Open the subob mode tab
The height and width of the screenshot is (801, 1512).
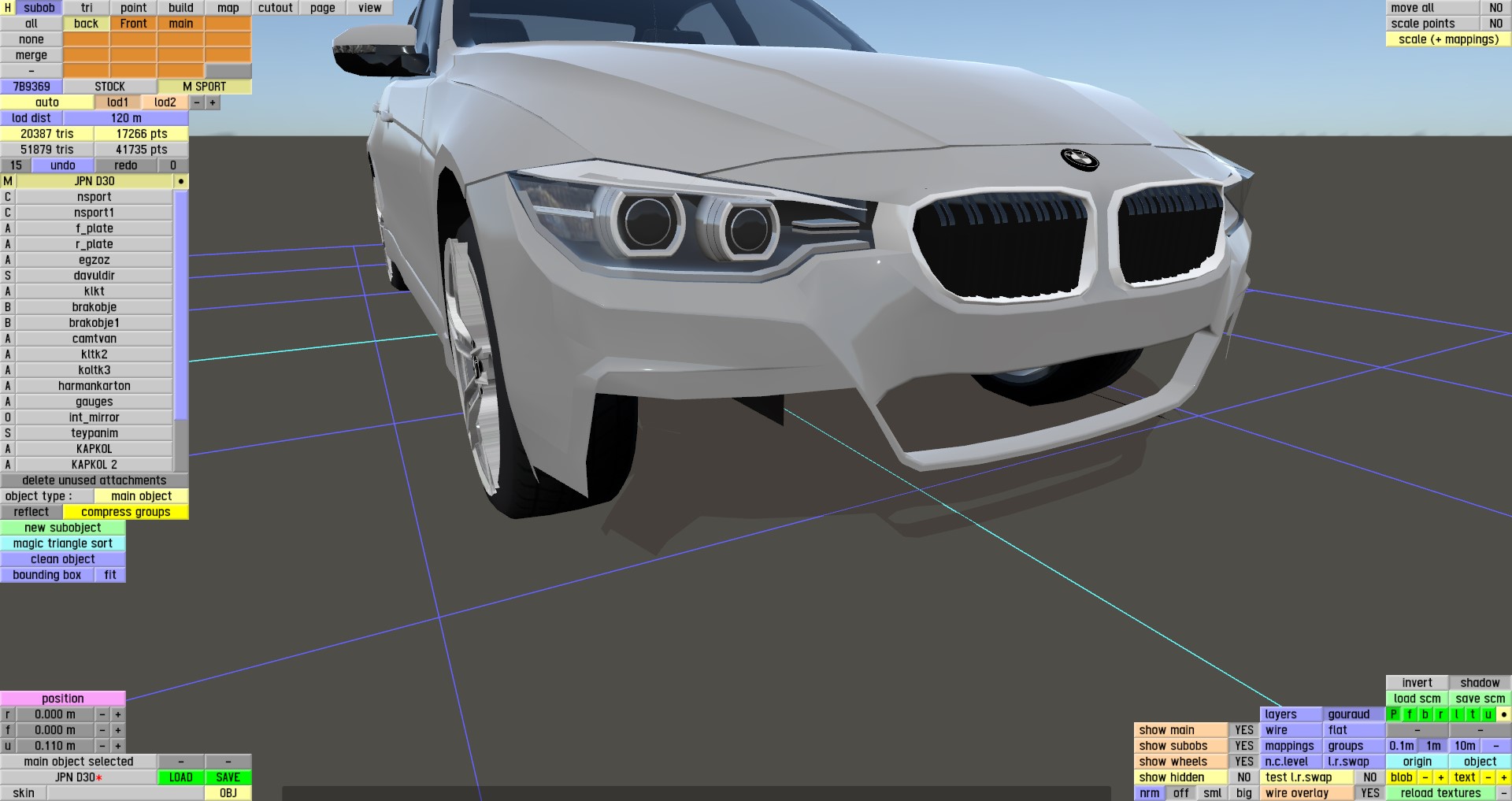39,8
